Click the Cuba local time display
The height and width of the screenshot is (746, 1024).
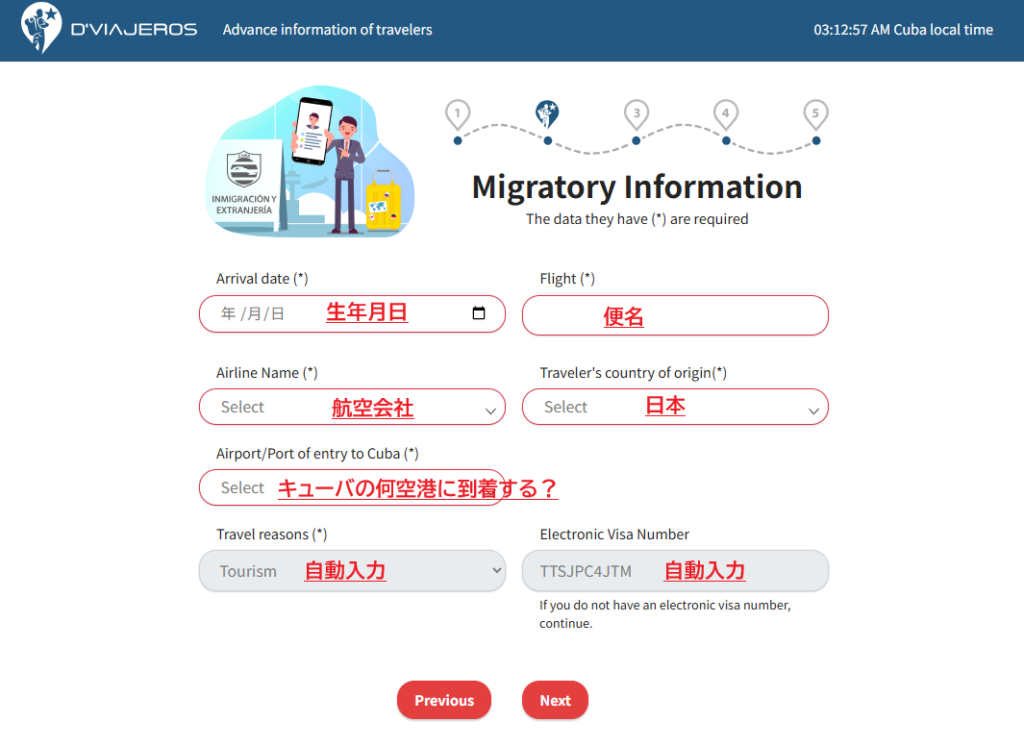click(903, 30)
